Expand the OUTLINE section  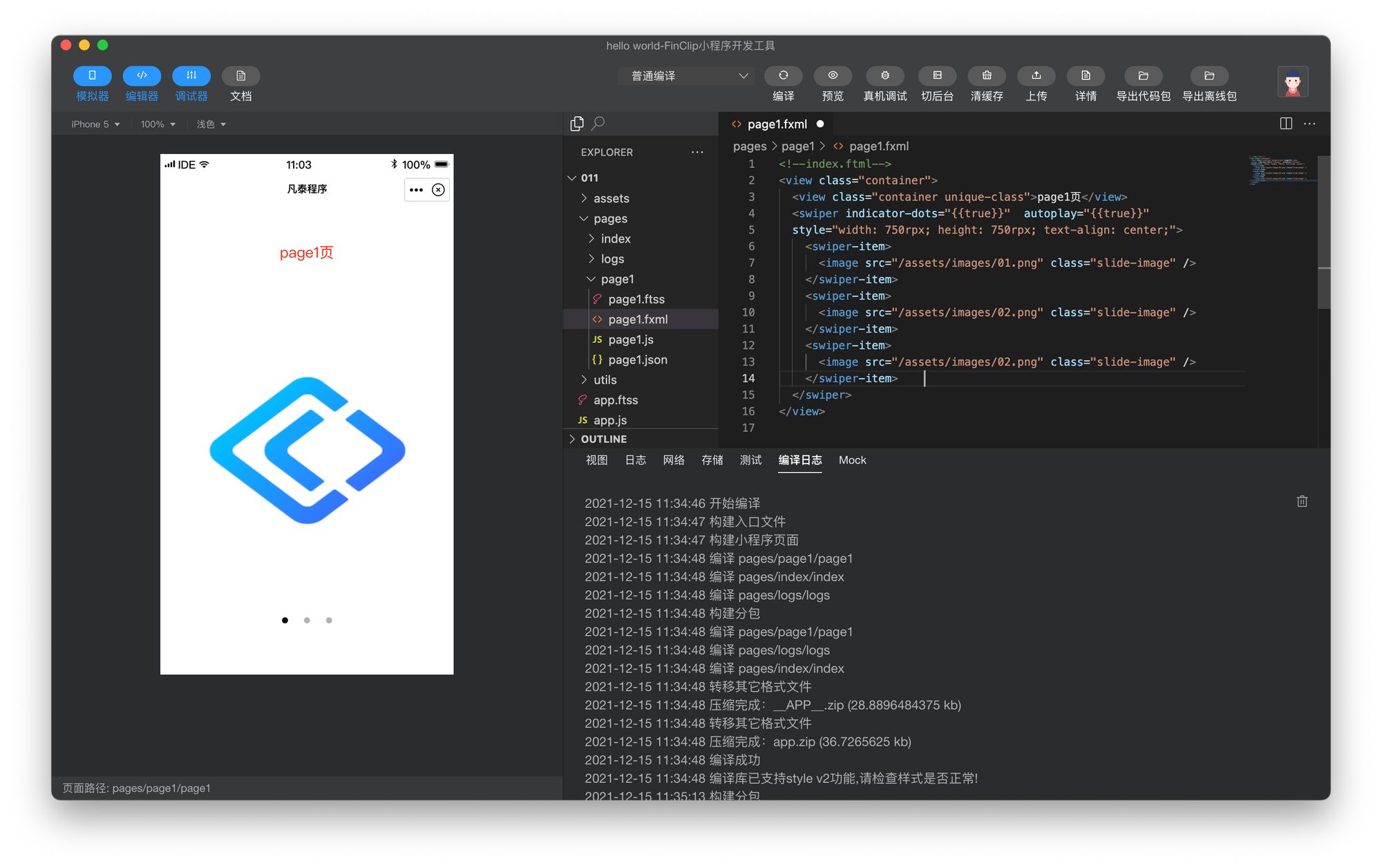click(603, 439)
